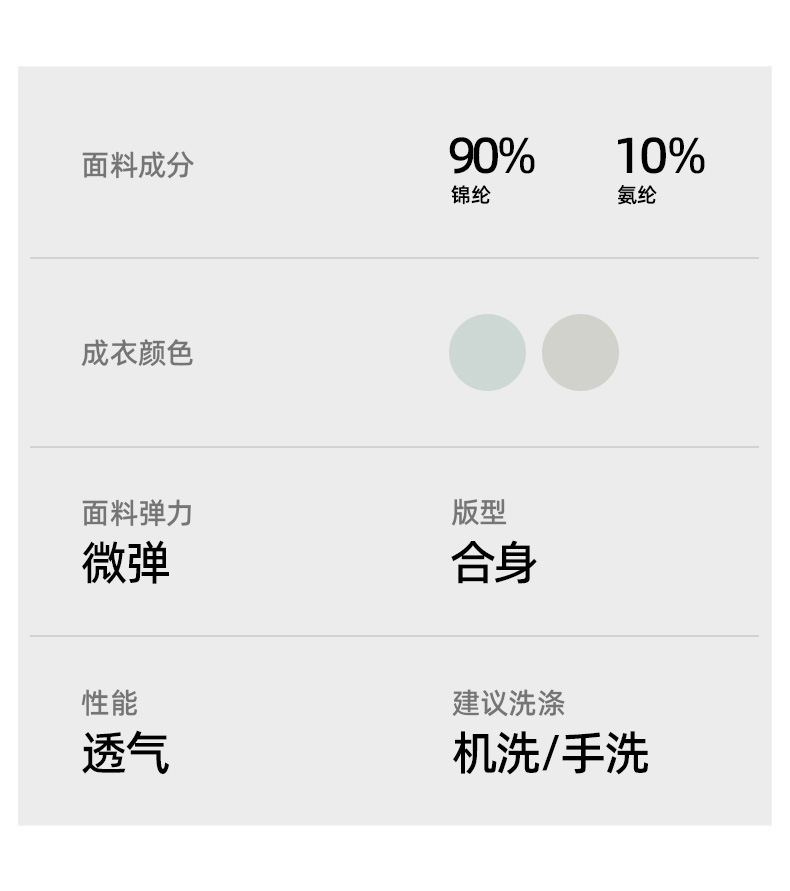The image size is (790, 891).
Task: Click the 10% fabric percentage
Action: click(x=659, y=157)
